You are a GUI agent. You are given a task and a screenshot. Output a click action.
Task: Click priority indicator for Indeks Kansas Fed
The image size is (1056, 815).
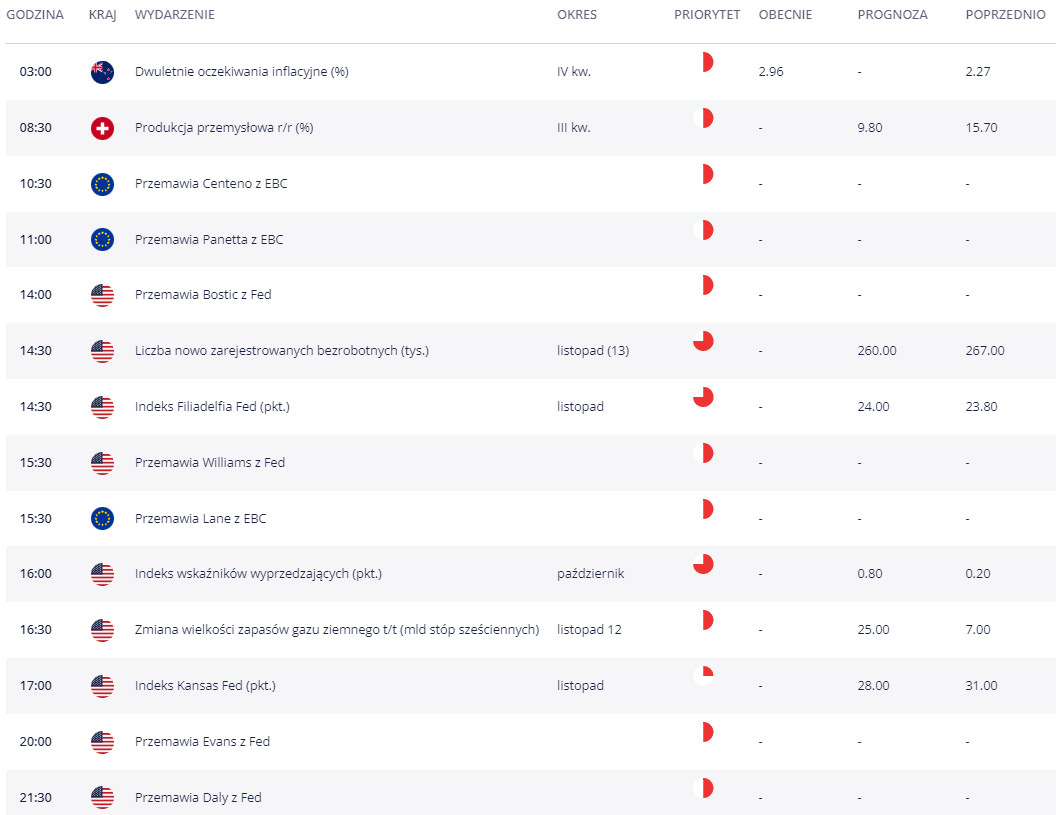(703, 676)
